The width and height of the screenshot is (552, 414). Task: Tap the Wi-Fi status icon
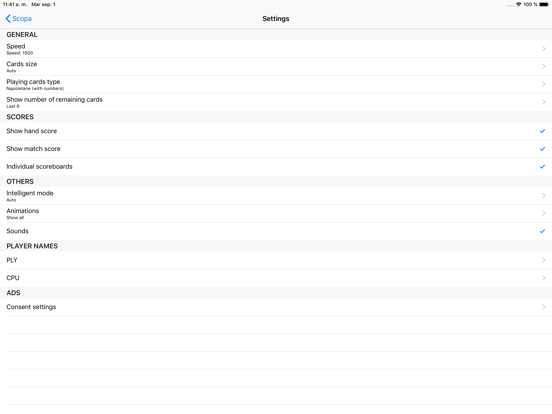click(519, 4)
